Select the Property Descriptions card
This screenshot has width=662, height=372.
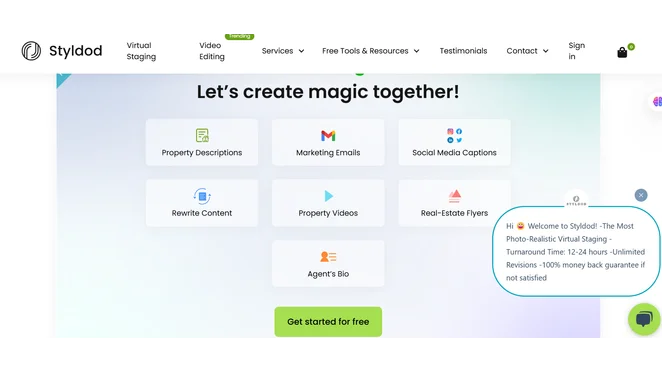click(x=202, y=142)
